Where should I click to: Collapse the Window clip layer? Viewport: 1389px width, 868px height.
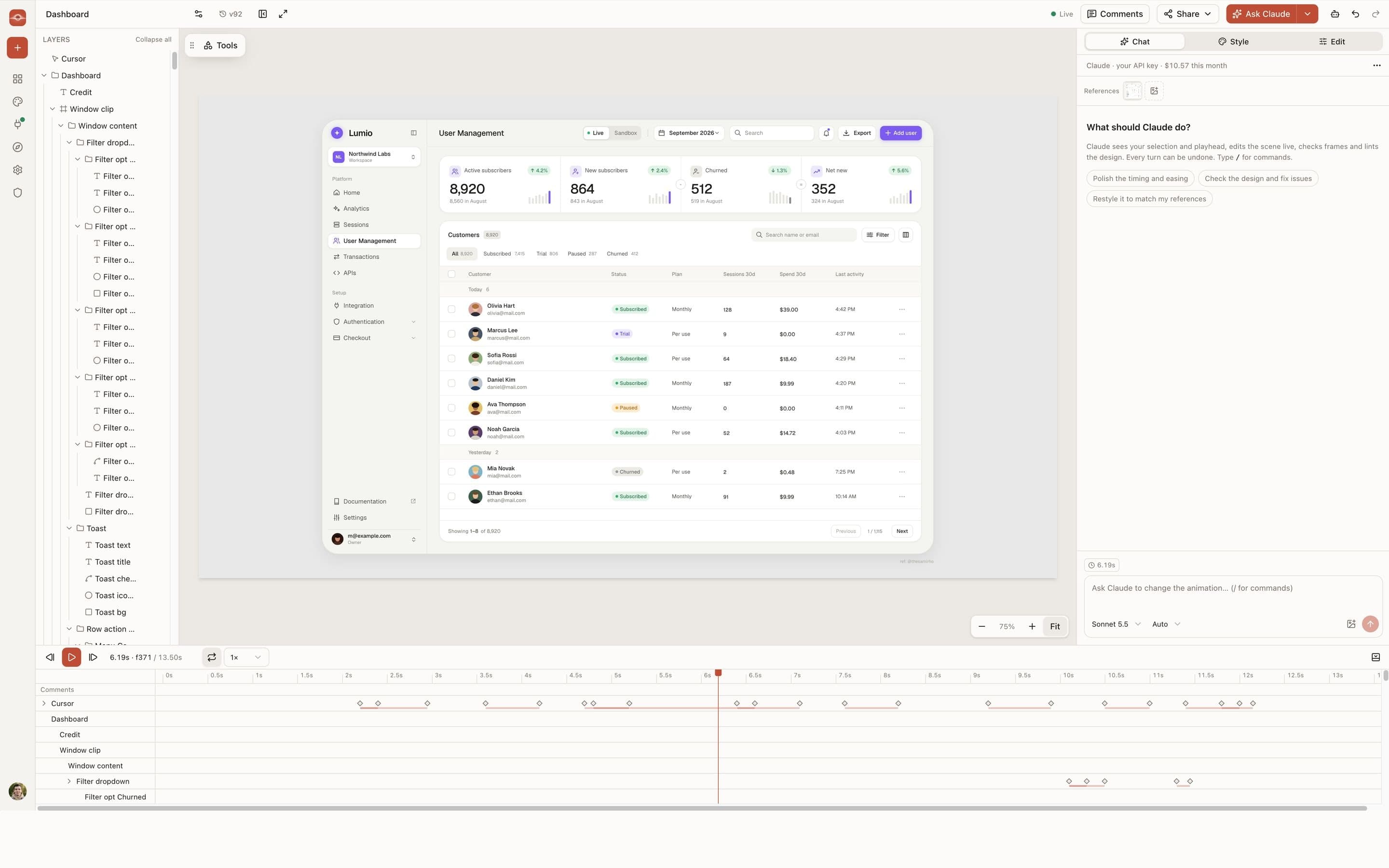(52, 109)
